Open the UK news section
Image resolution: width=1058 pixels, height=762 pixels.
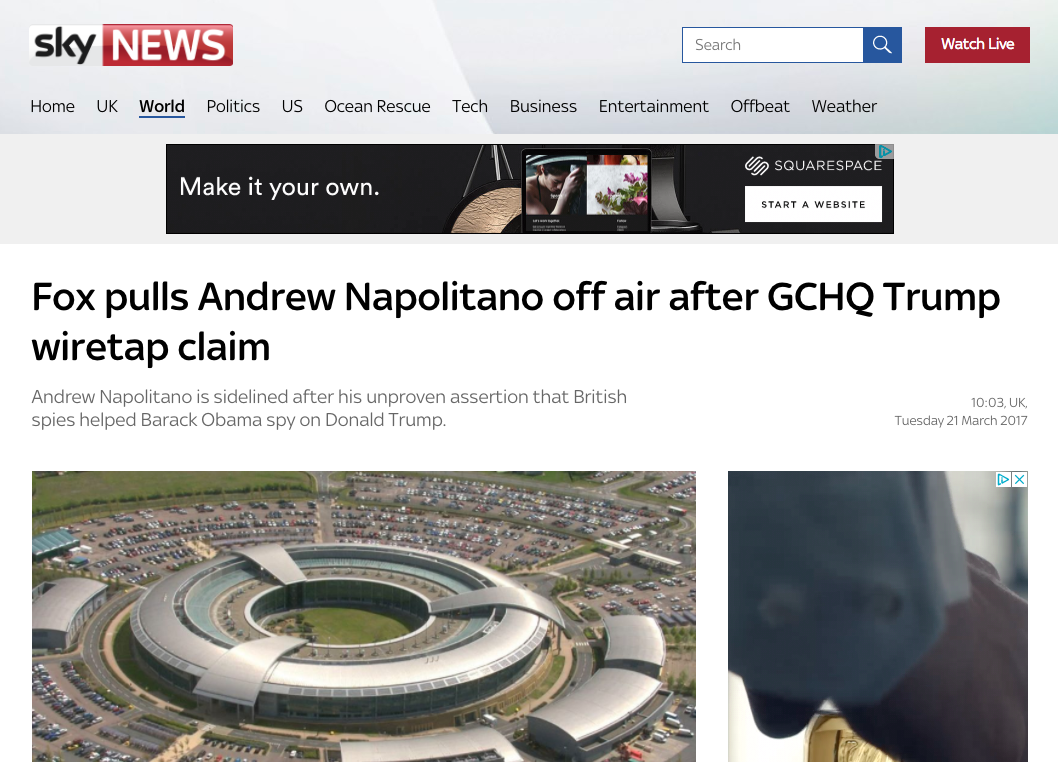tap(107, 106)
